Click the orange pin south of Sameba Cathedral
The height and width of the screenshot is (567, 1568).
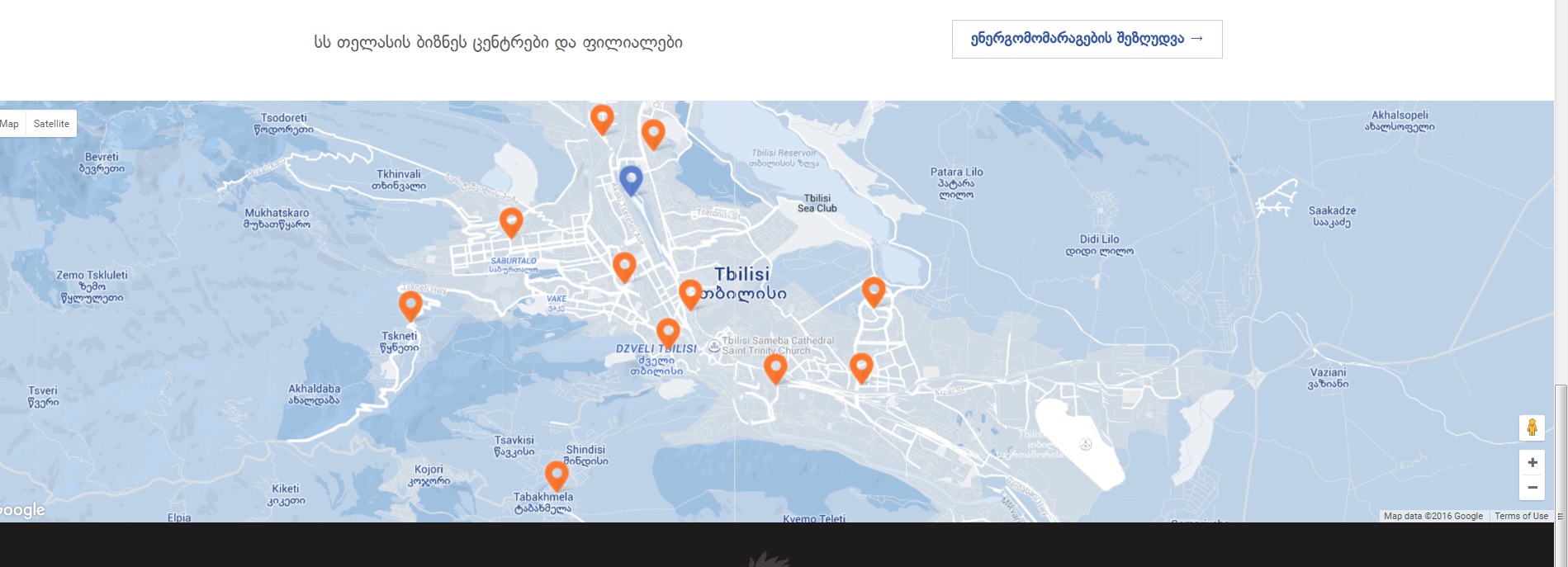point(775,368)
